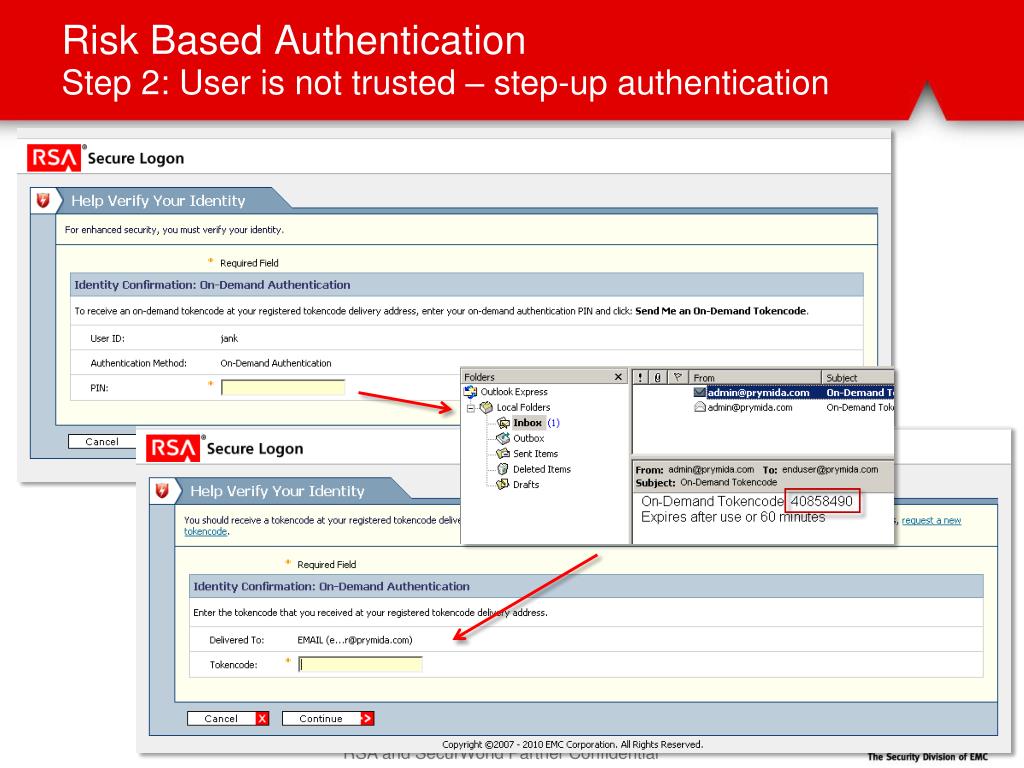This screenshot has width=1024, height=768.
Task: Select the highlighted admin@prymida.com message
Action: click(763, 392)
